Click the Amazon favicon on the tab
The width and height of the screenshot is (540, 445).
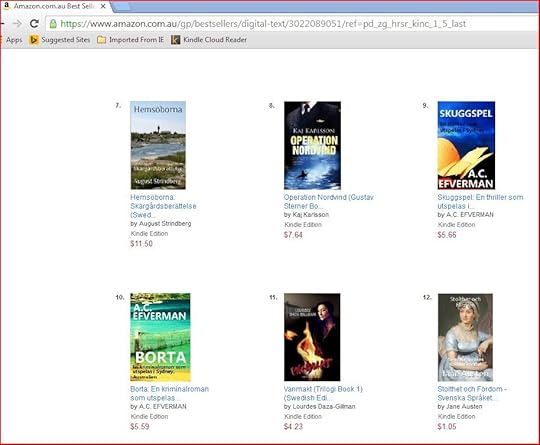click(x=7, y=6)
